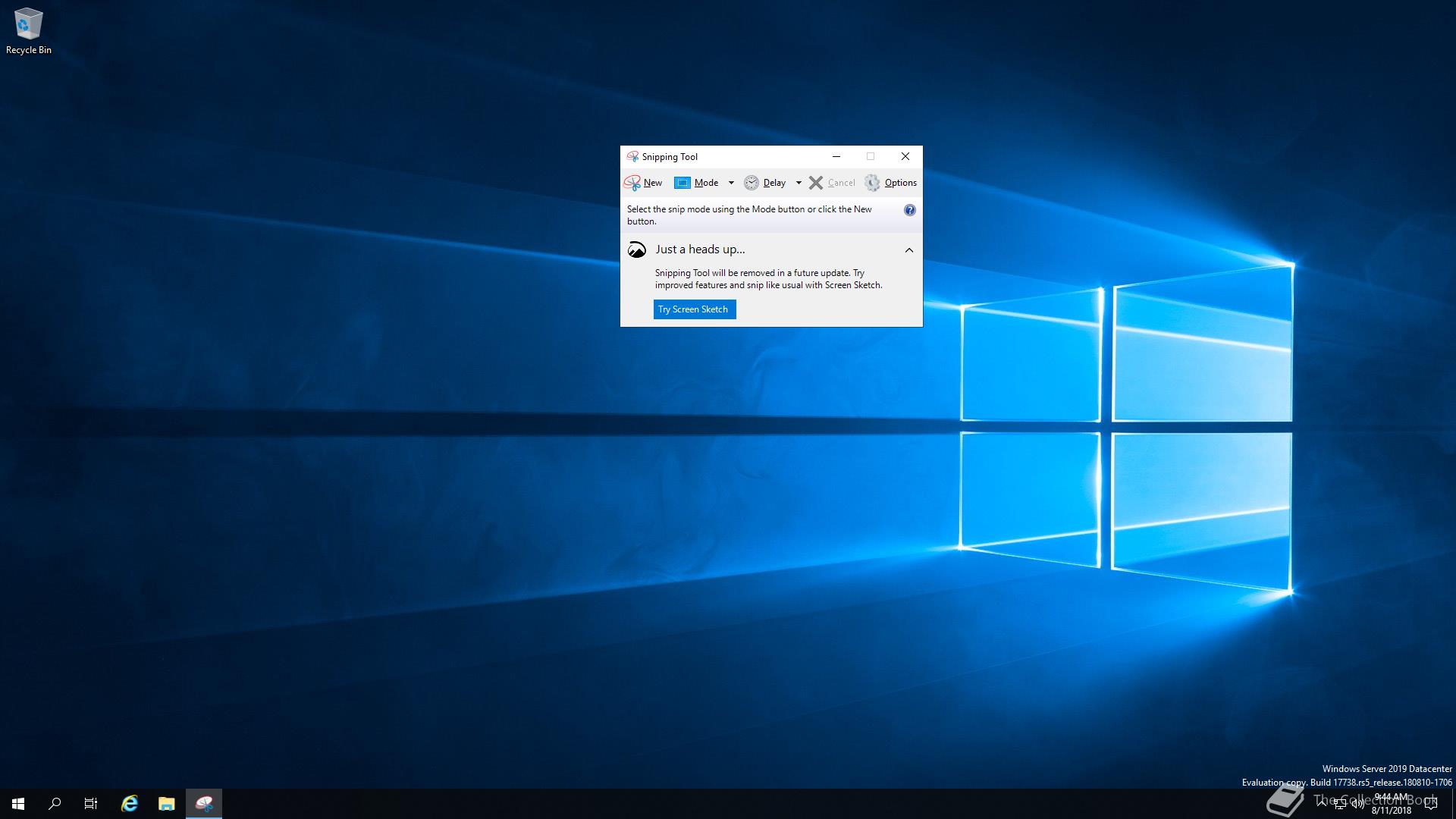Click the Snipping Tool taskbar button
The height and width of the screenshot is (819, 1456).
click(x=204, y=804)
